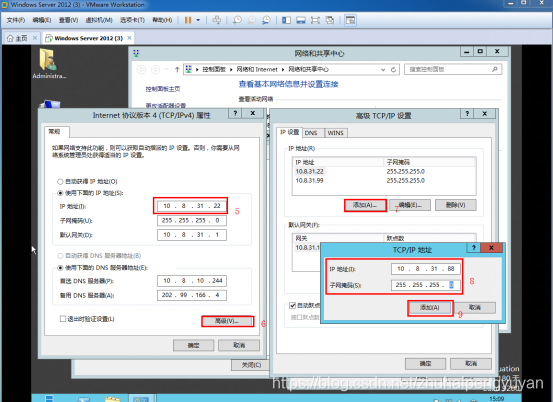Click the IP 地址 field showing 10.8.31.22
This screenshot has height=402, width=553.
tap(192, 206)
